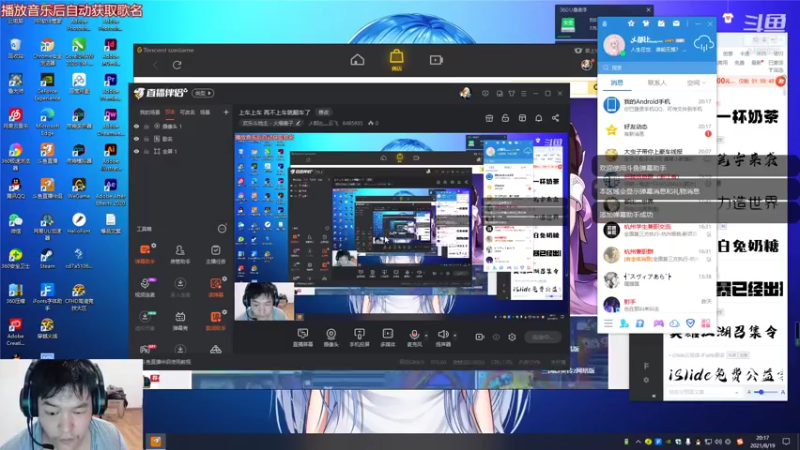Open the 类型 mode selector beside the 直播伴侣 logo
The height and width of the screenshot is (450, 800).
click(x=203, y=93)
